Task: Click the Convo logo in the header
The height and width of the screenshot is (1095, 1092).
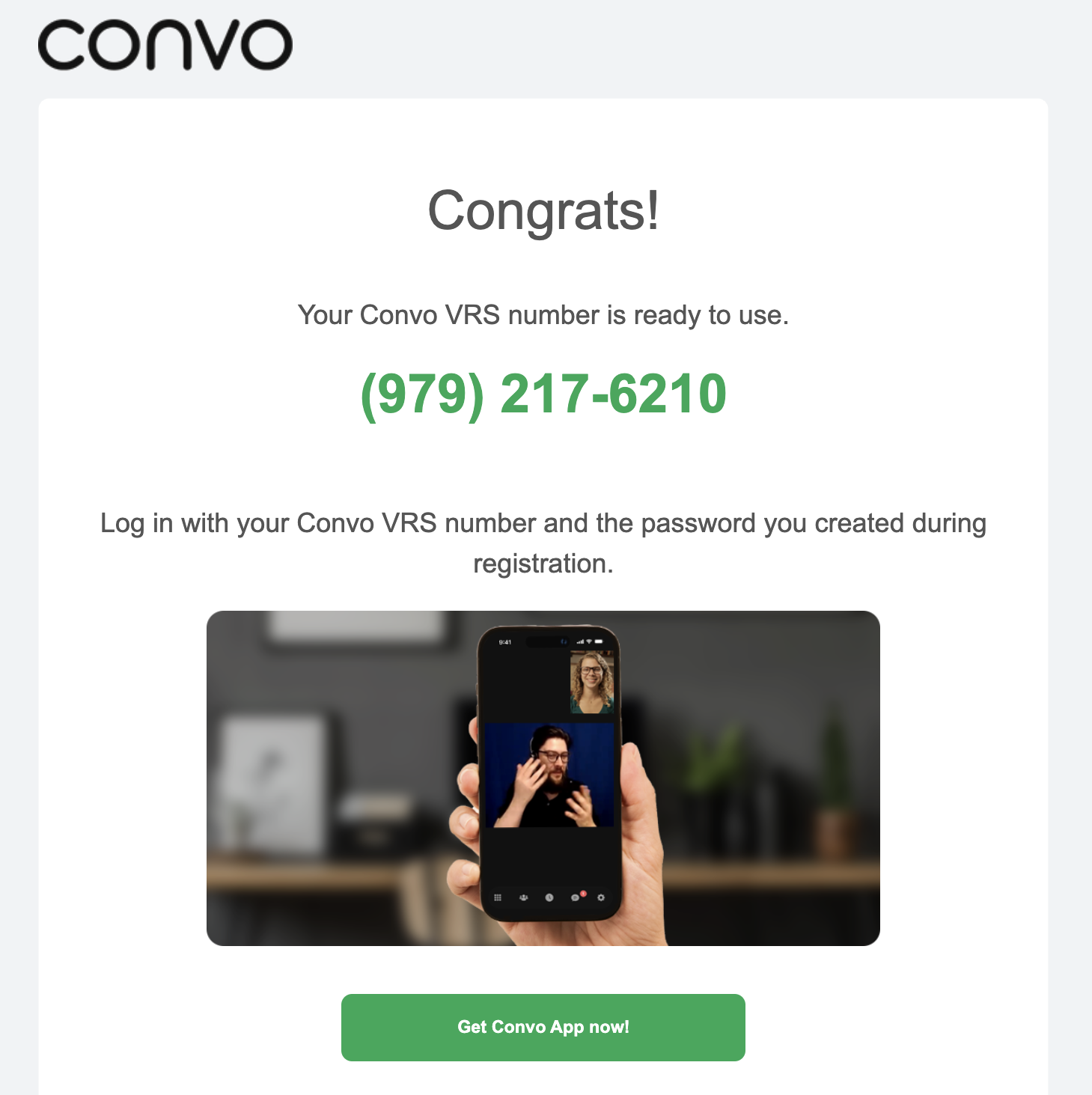Action: 165,45
